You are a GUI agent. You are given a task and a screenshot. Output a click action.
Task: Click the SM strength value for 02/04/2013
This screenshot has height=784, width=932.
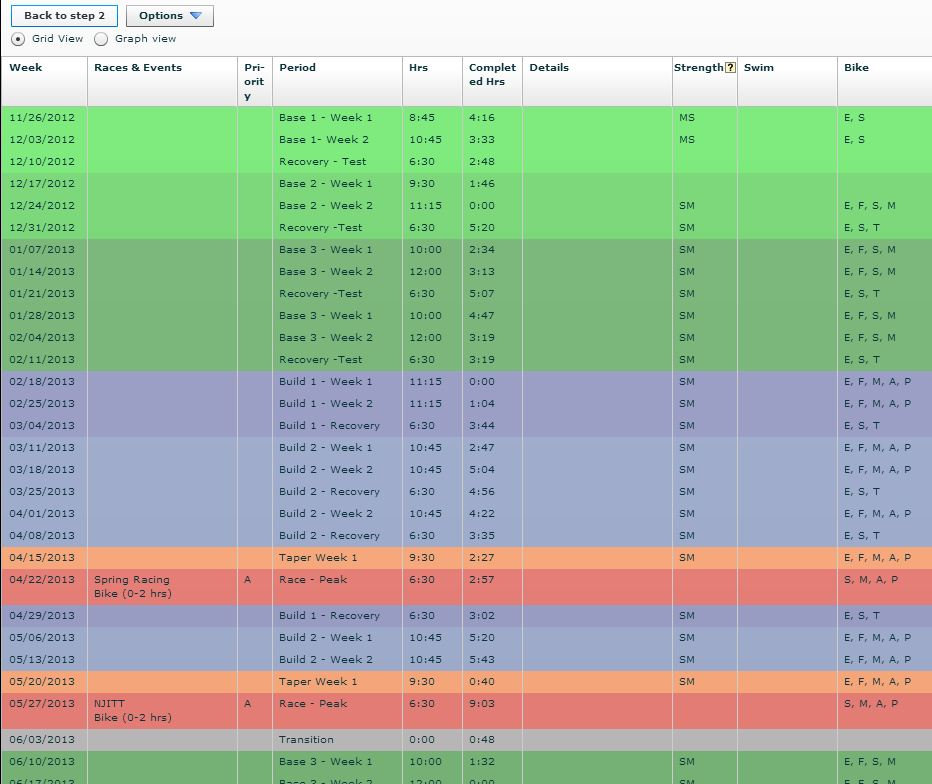pyautogui.click(x=687, y=338)
